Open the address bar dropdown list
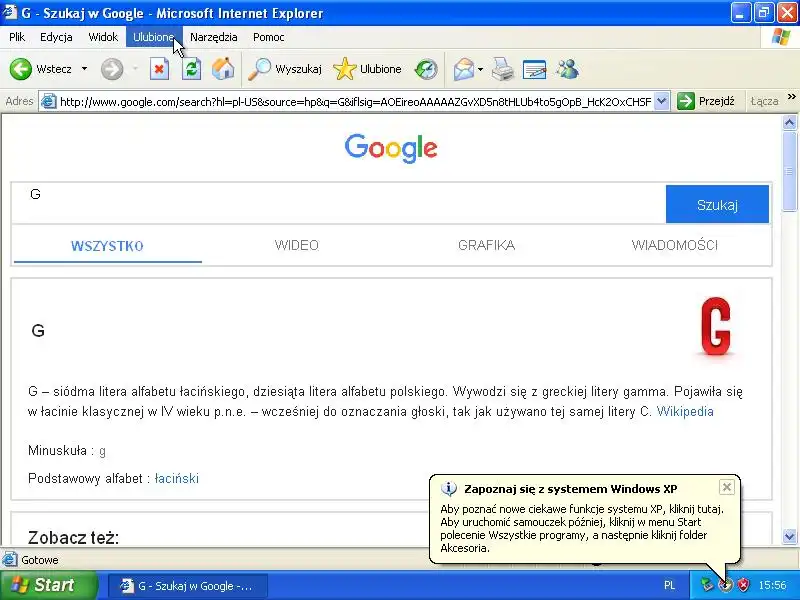 point(662,101)
